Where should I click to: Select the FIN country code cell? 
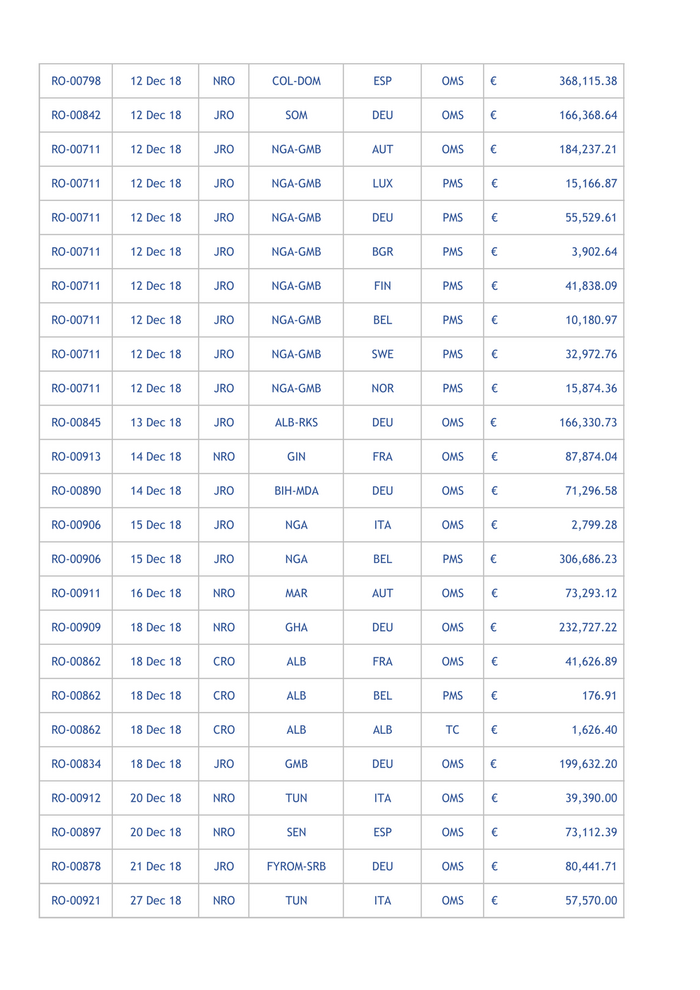382,286
